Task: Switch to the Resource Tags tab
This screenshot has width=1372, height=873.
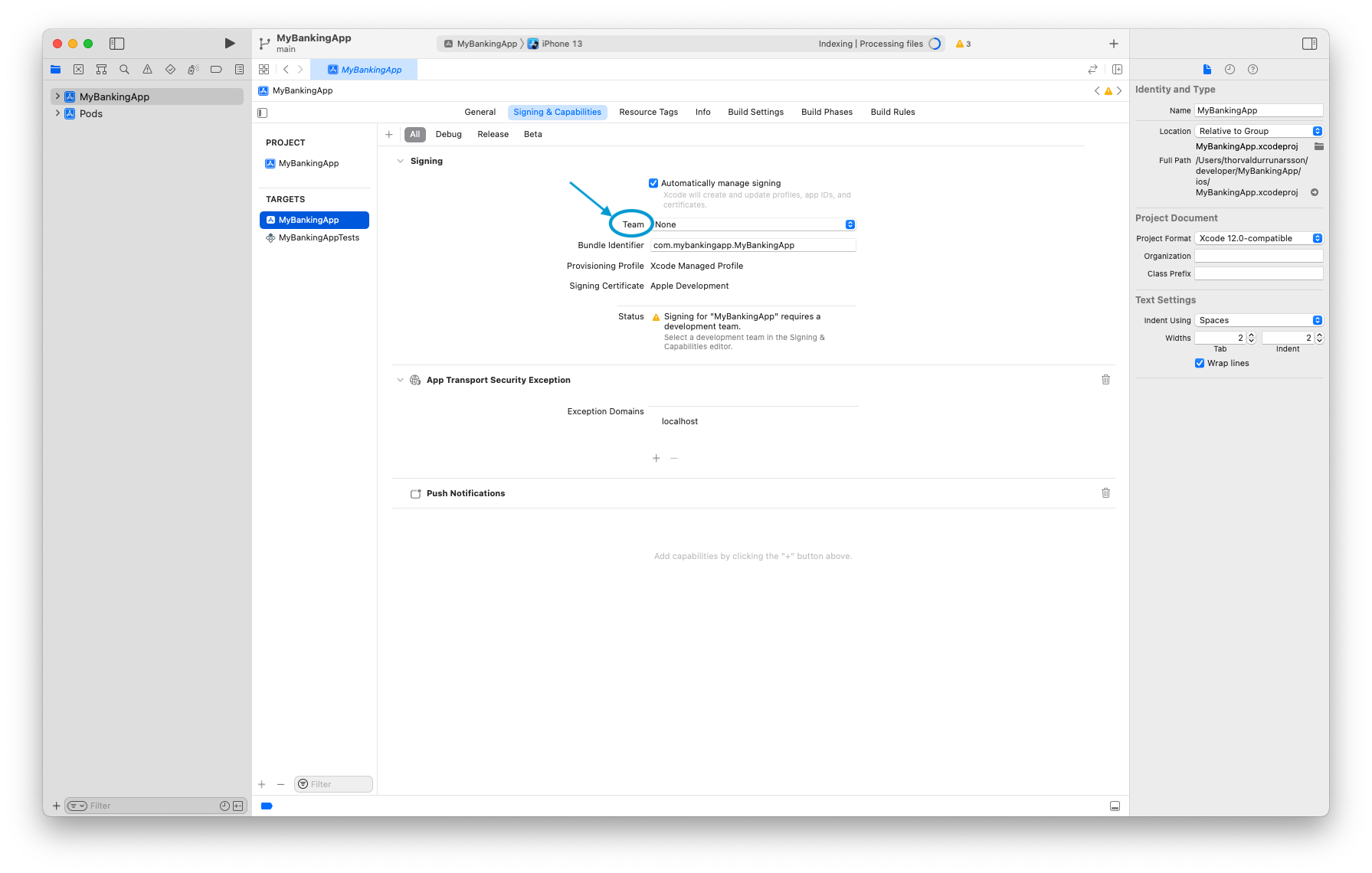Action: point(649,112)
